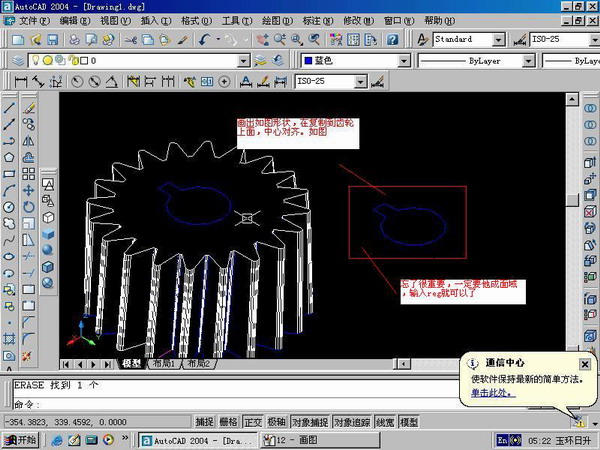This screenshot has width=600, height=450.
Task: Select the Arc draw tool
Action: click(9, 191)
